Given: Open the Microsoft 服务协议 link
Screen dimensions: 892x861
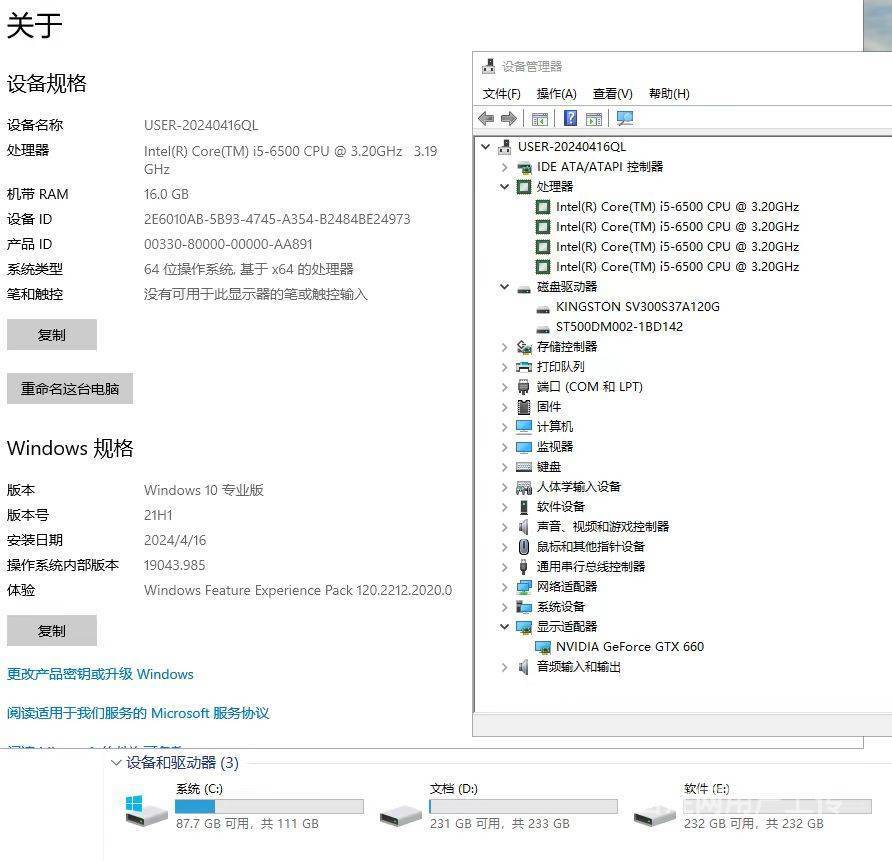Looking at the screenshot, I should coord(138,713).
